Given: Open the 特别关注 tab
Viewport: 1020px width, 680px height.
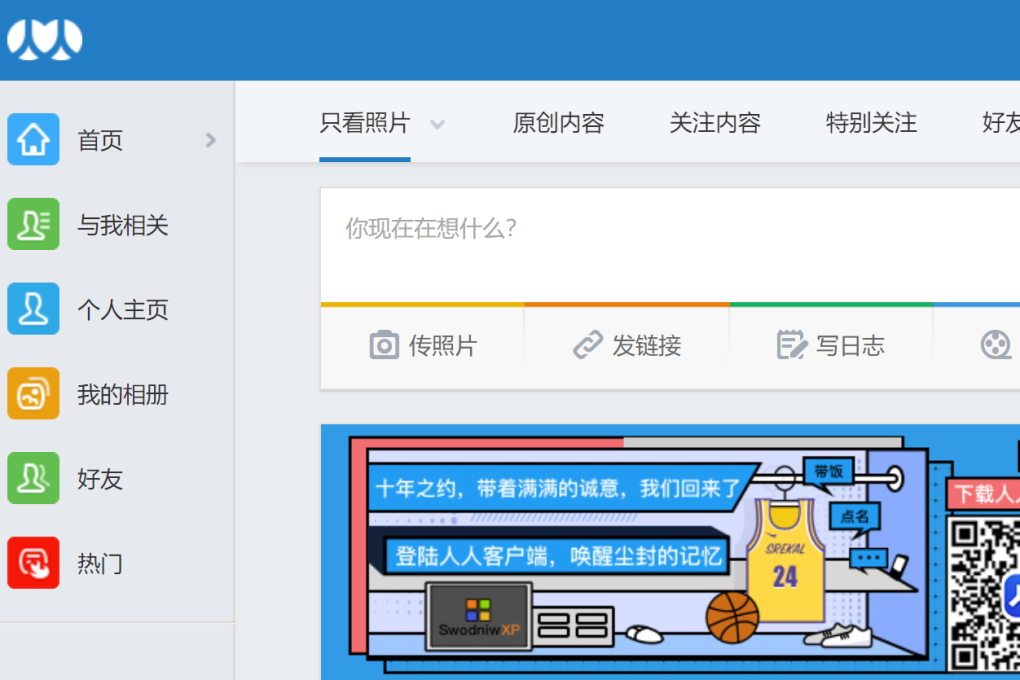Looking at the screenshot, I should click(x=871, y=122).
